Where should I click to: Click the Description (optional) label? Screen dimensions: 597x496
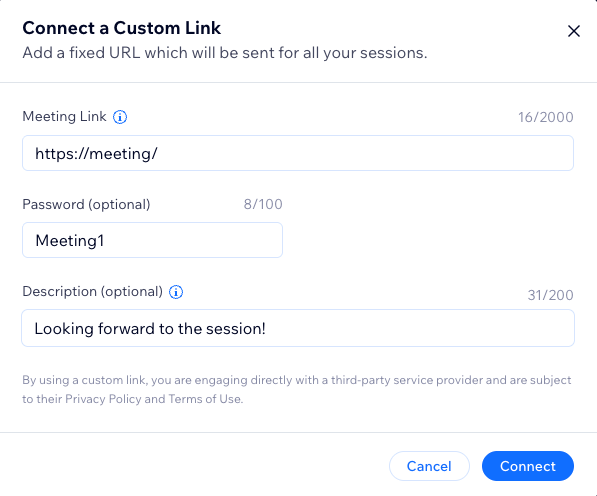click(93, 292)
